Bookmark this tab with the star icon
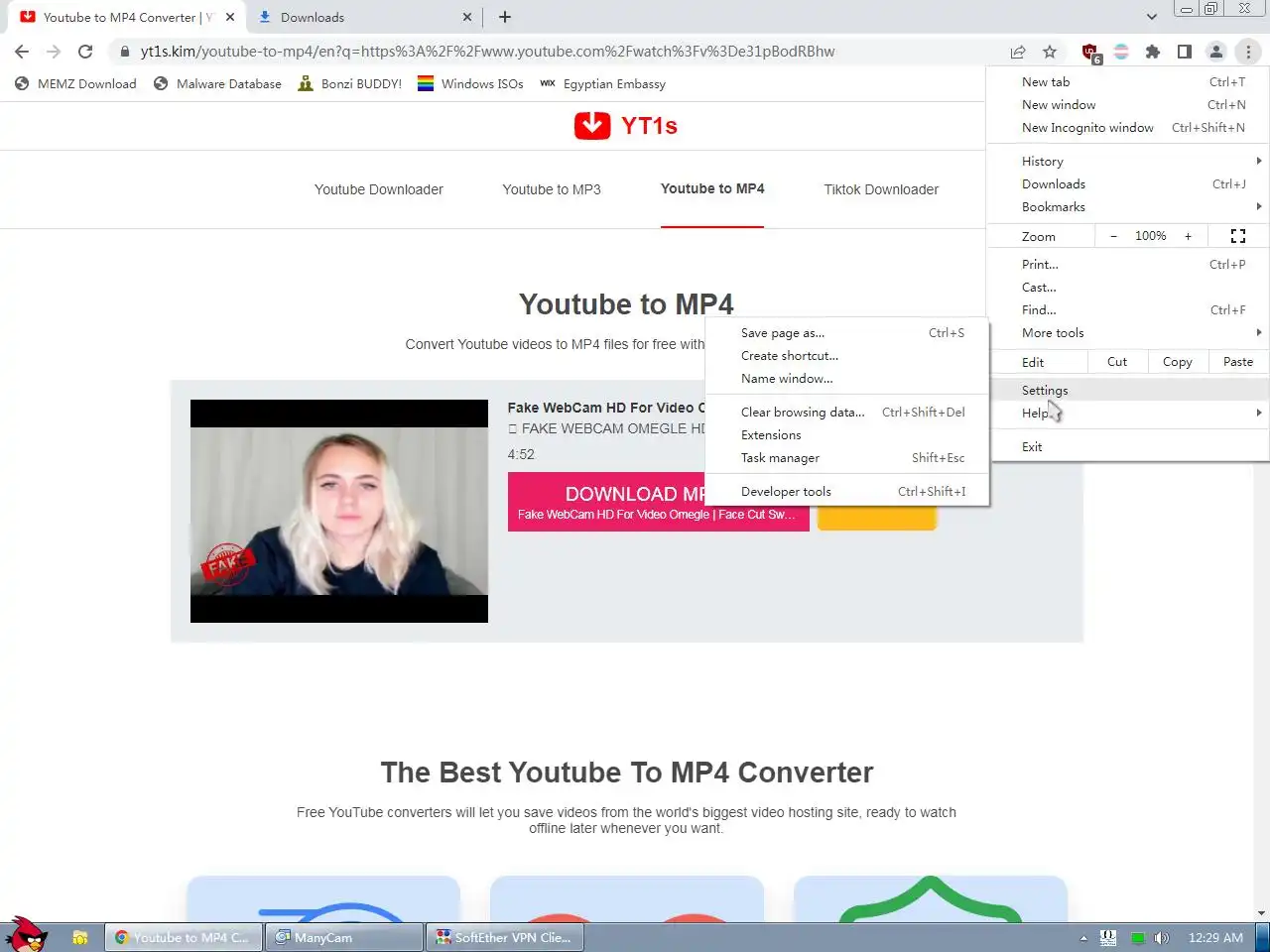The image size is (1270, 952). coord(1050,52)
